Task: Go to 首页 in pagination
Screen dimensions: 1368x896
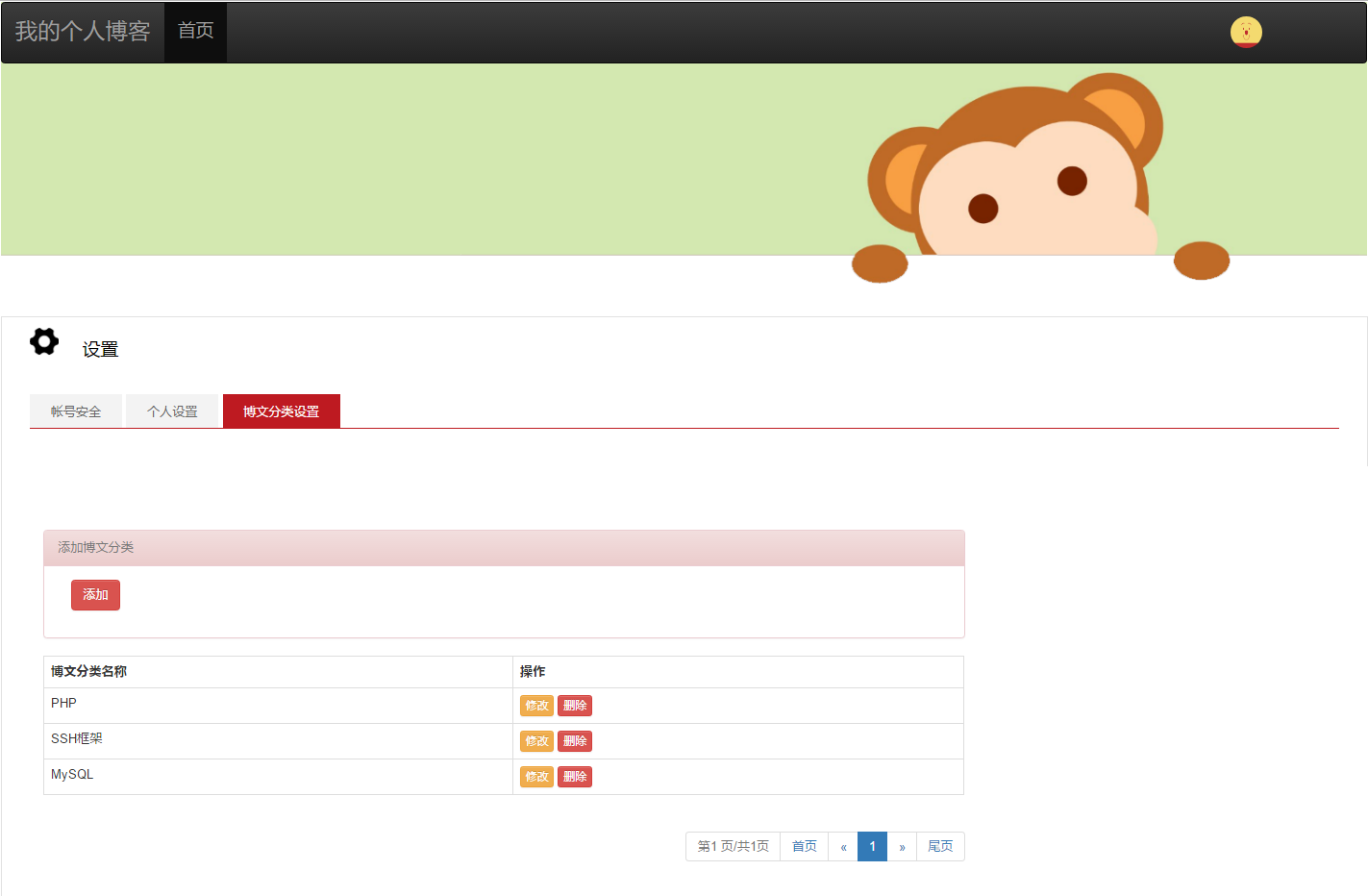Action: (x=805, y=847)
